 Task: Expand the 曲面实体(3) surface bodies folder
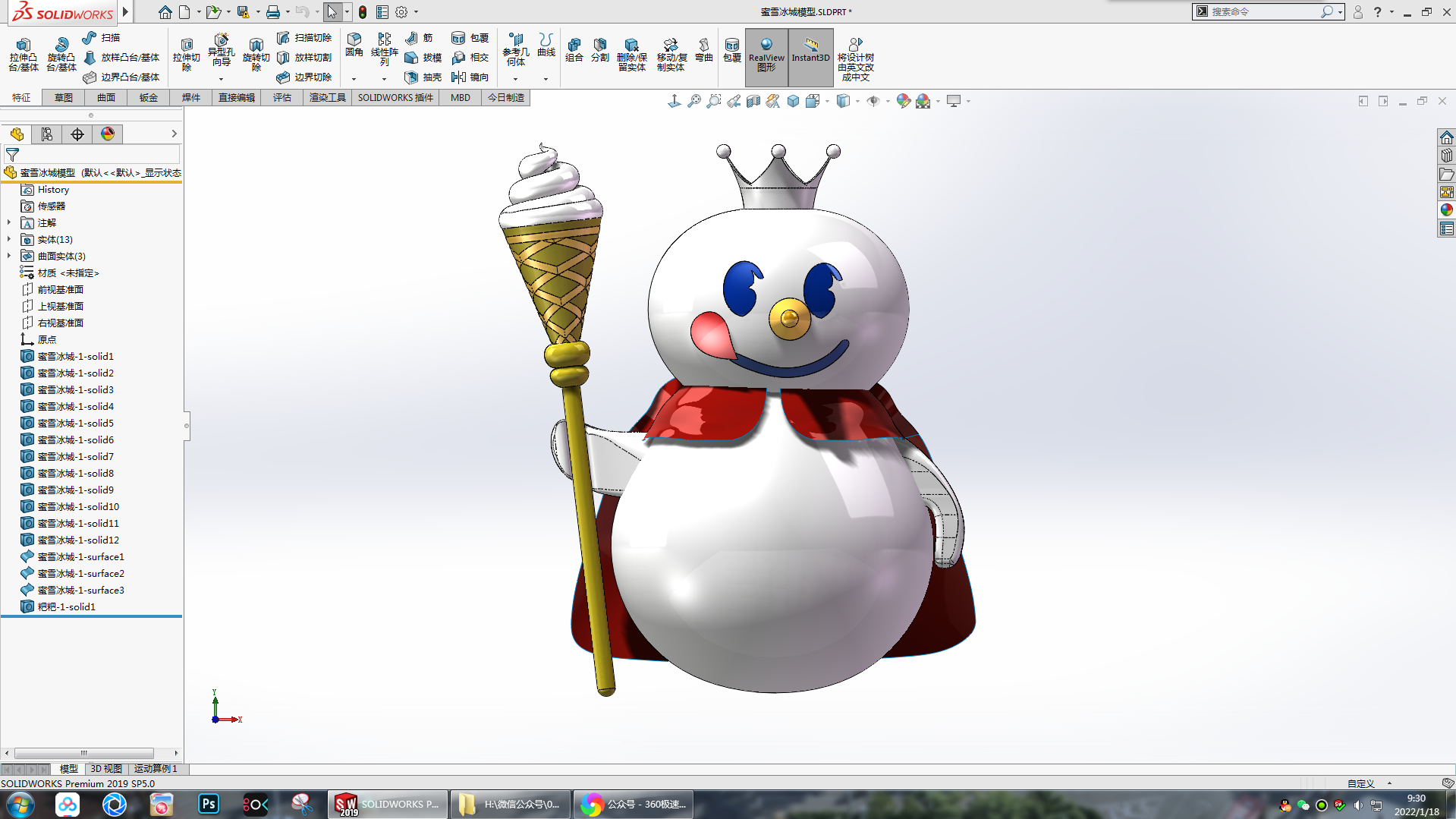click(x=9, y=256)
